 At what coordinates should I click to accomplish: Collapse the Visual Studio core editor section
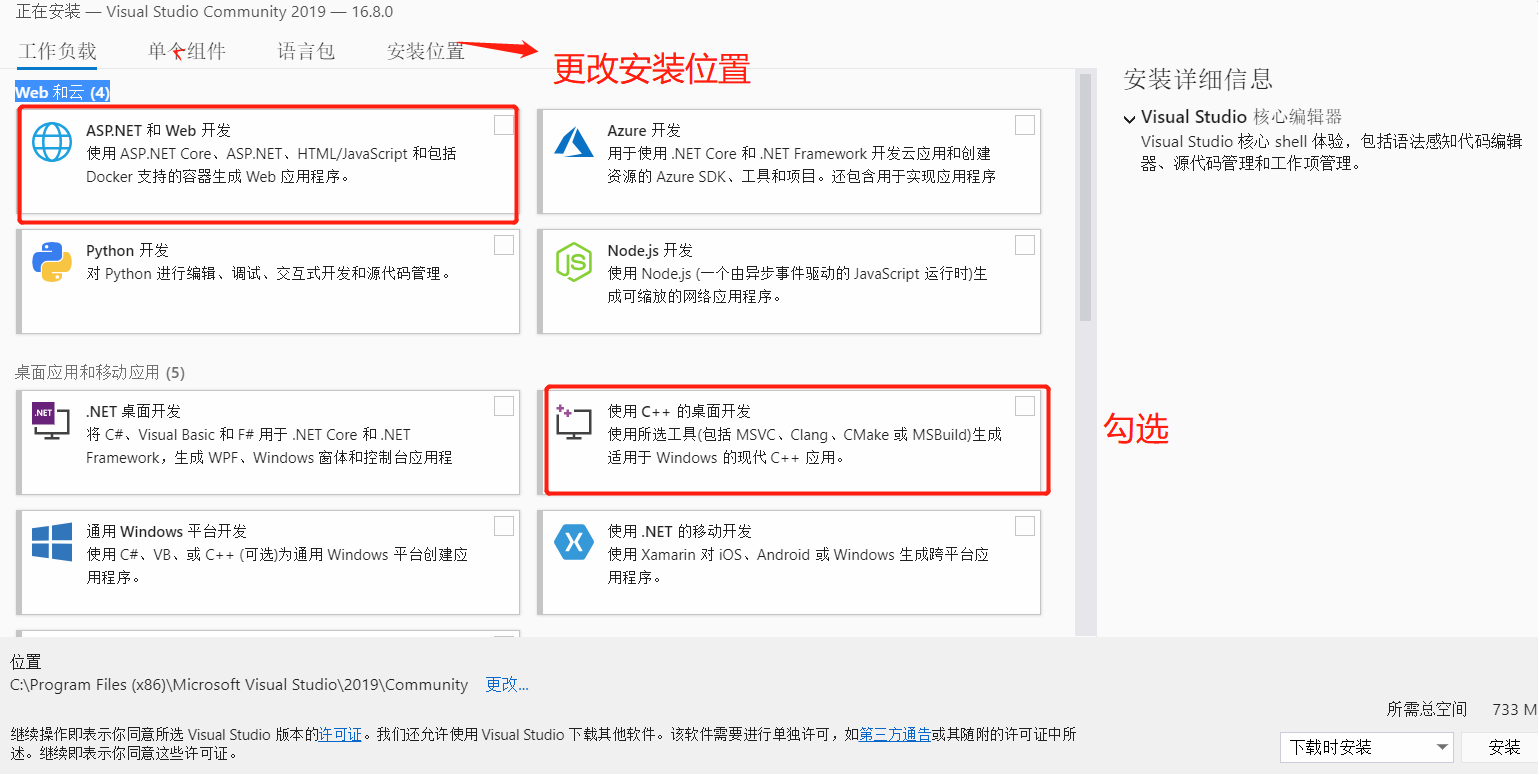pos(1129,118)
